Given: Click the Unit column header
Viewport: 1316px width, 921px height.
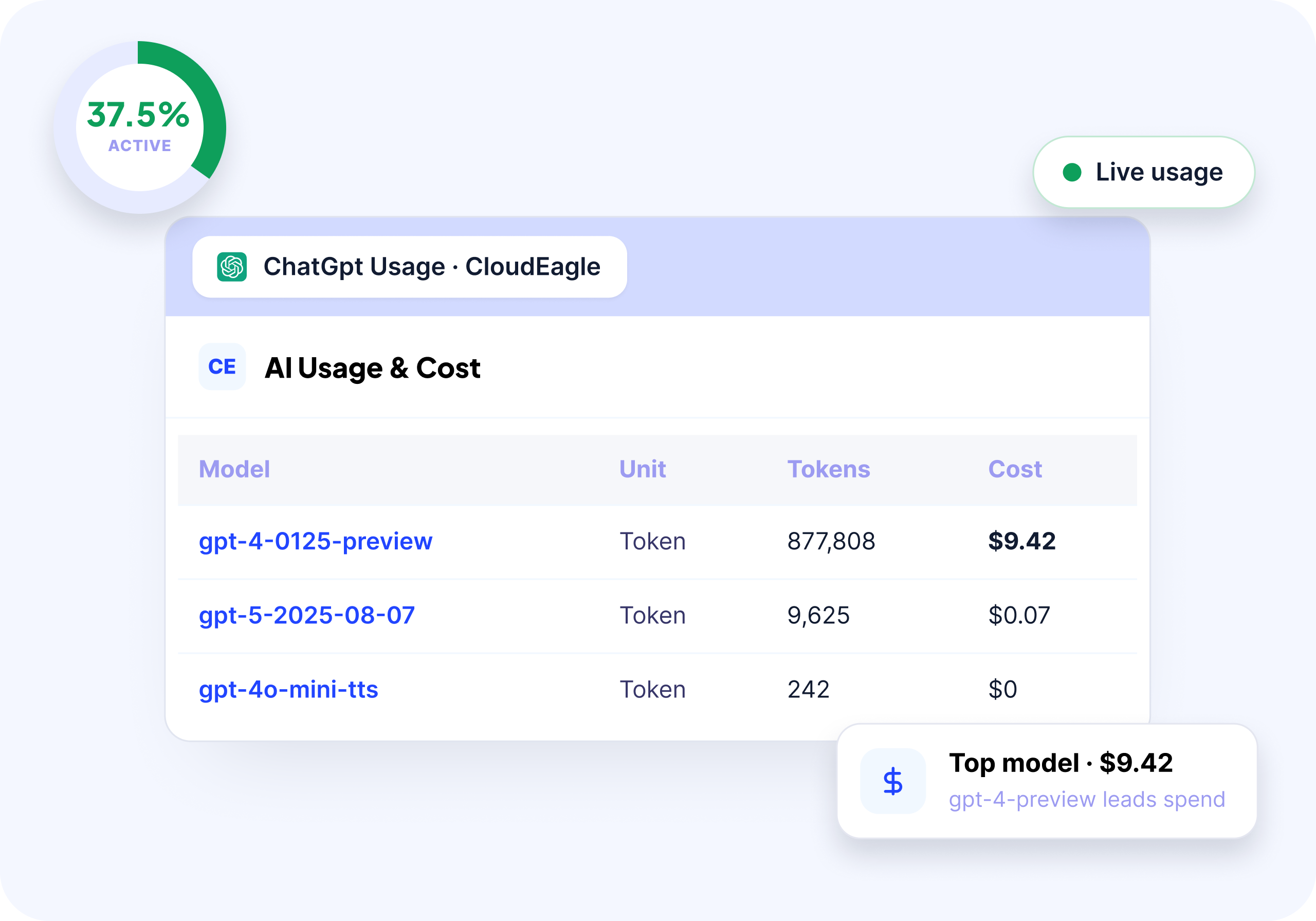Looking at the screenshot, I should click(643, 469).
